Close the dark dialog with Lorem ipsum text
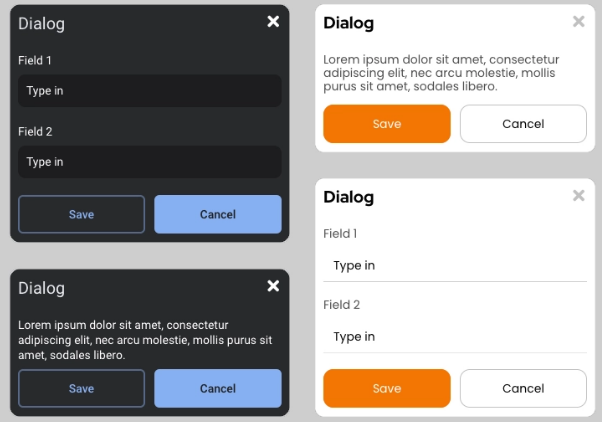 coord(273,287)
